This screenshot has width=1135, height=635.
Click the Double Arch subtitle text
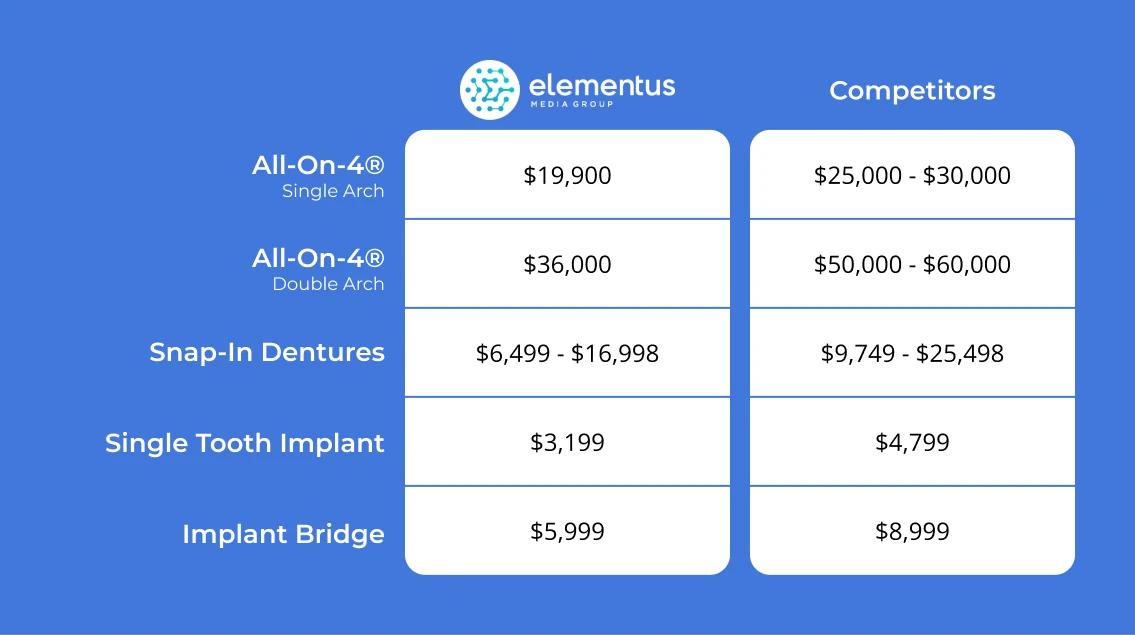pos(328,284)
